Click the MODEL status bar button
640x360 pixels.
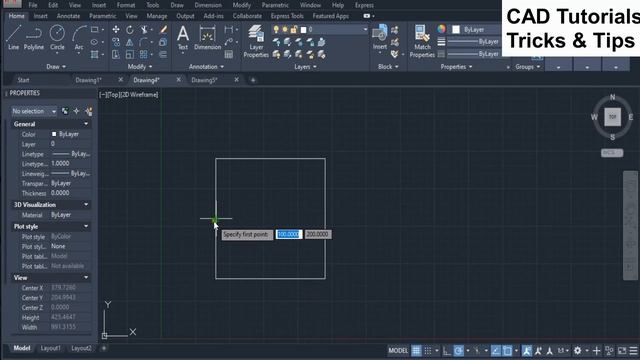pyautogui.click(x=398, y=351)
